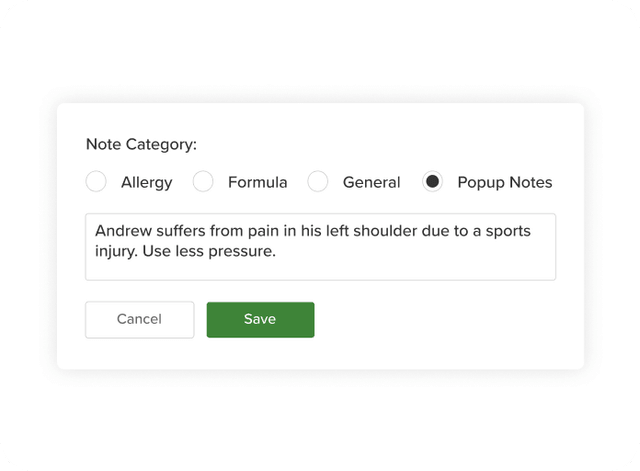Click the "Allergy" label text
Screen dimensions: 640x471
coord(146,182)
